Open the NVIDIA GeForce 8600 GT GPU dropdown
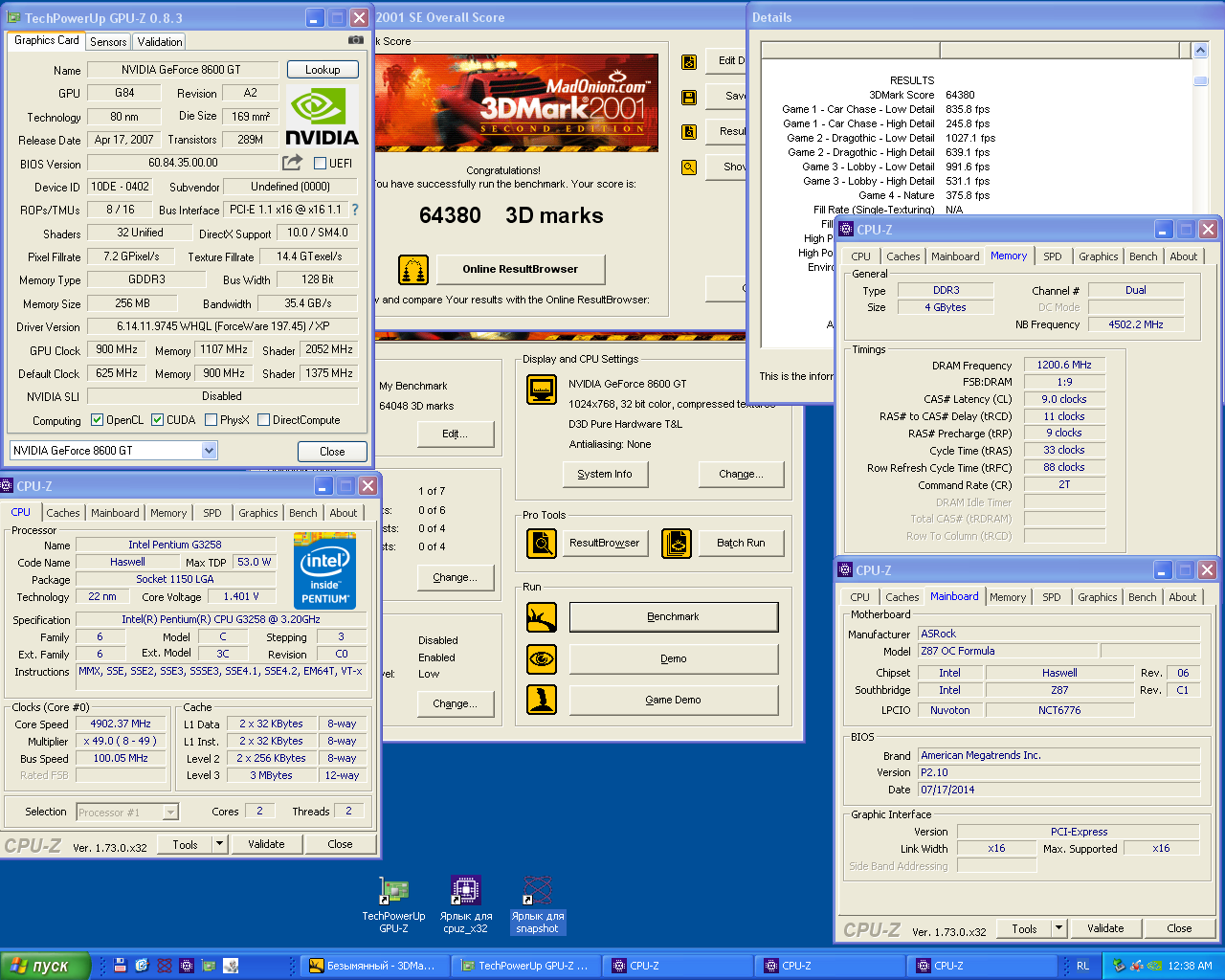 pos(210,451)
